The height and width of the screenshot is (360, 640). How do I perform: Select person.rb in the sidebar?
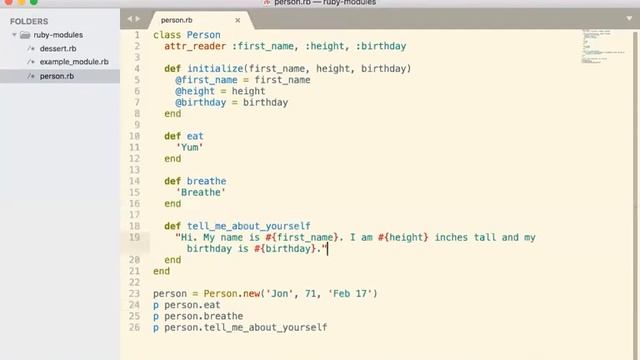pyautogui.click(x=57, y=76)
